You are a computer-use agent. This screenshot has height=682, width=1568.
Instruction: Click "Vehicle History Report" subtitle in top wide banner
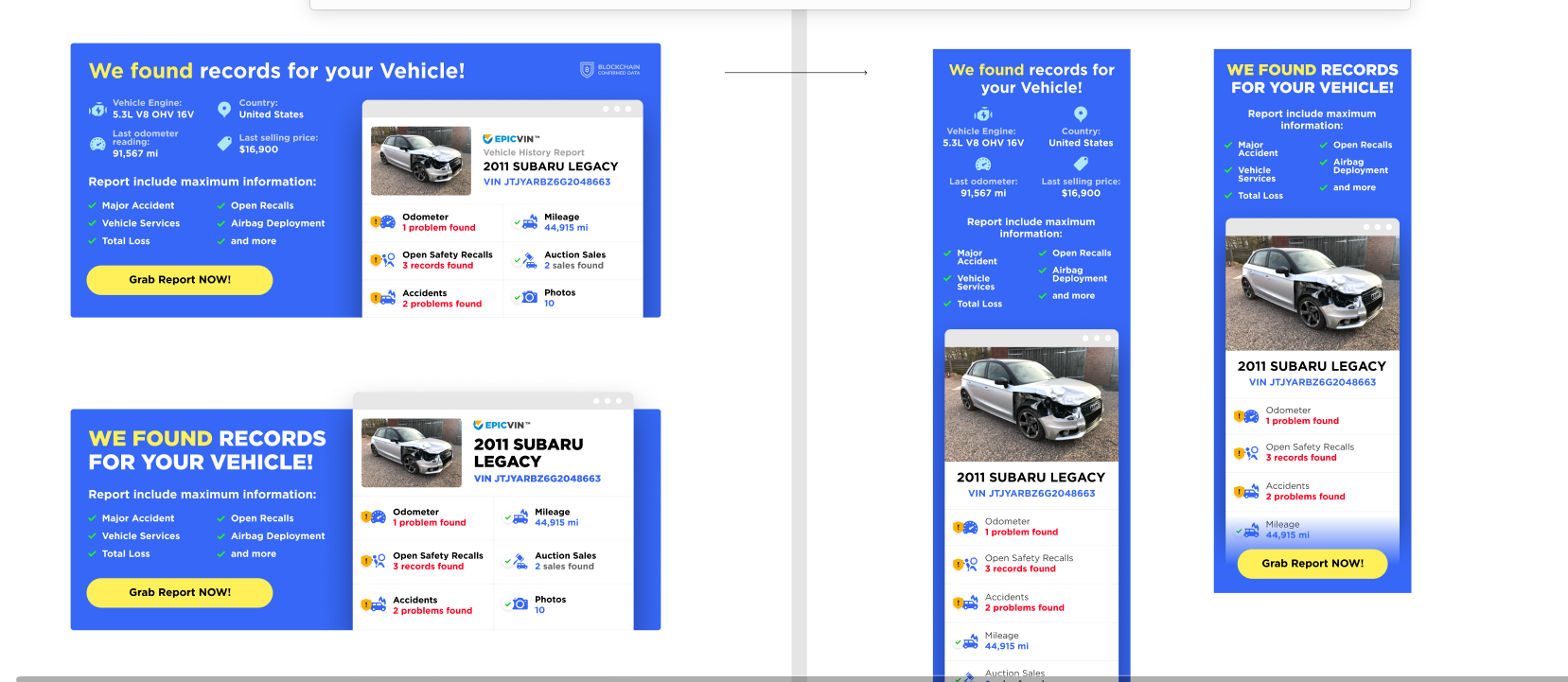point(534,152)
